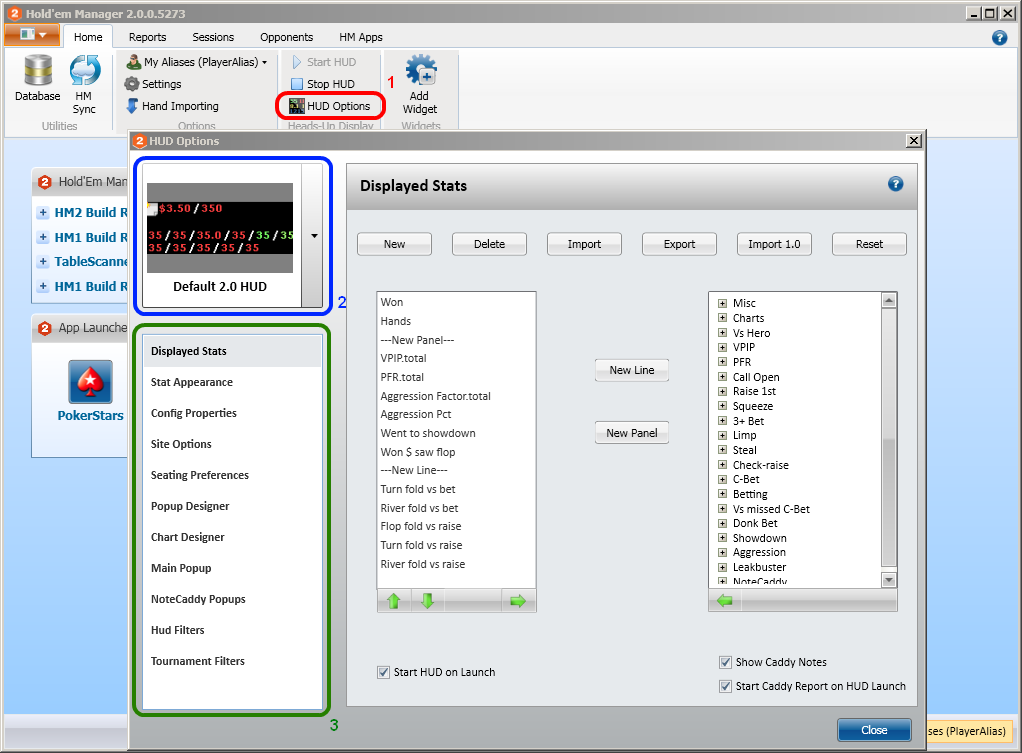The width and height of the screenshot is (1022, 753).
Task: Expand the TableScanner news item
Action: click(x=43, y=261)
